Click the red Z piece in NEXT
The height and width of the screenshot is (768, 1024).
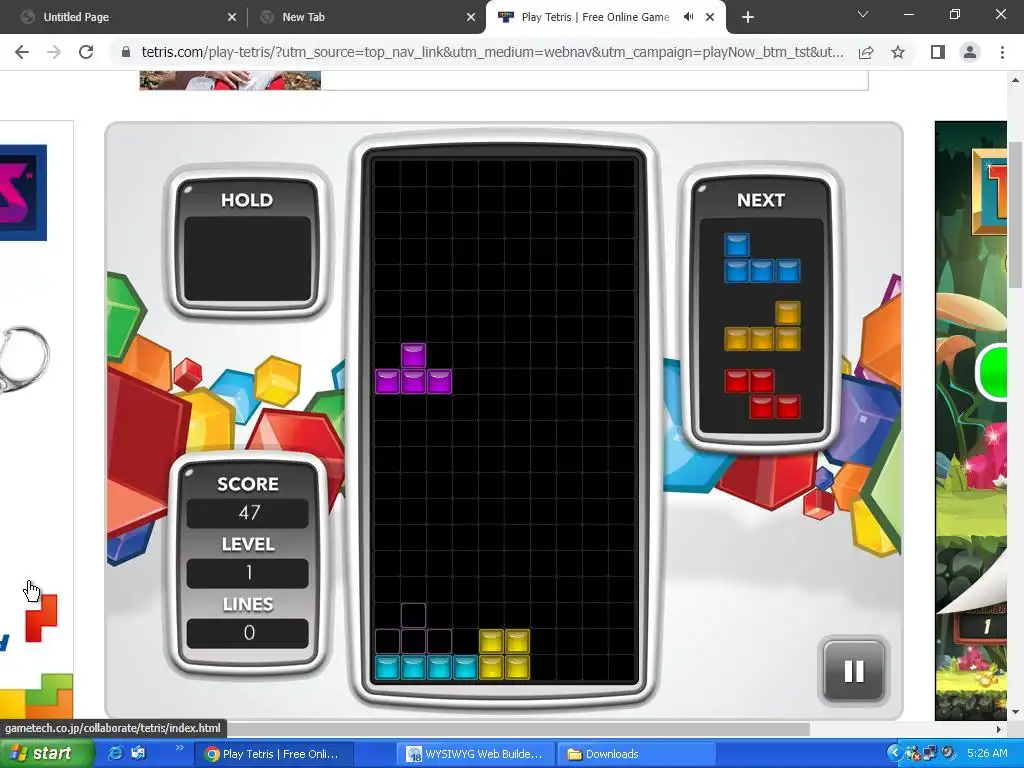[762, 394]
